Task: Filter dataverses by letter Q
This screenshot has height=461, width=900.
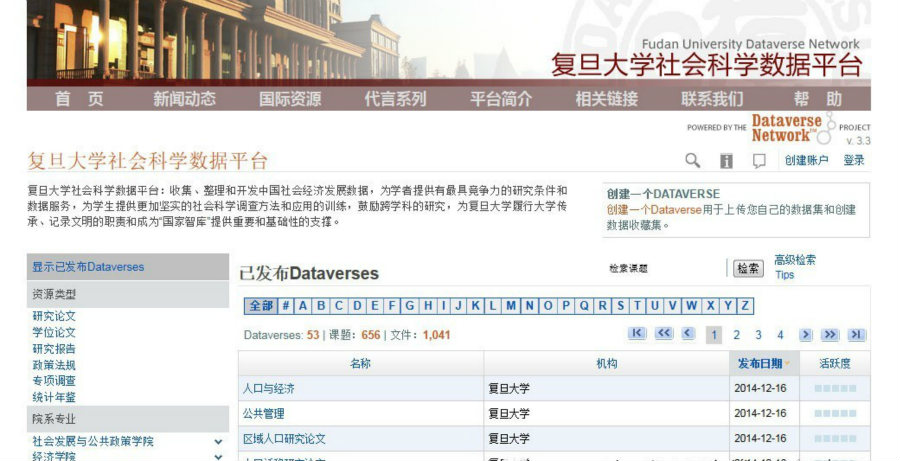Action: (x=584, y=306)
